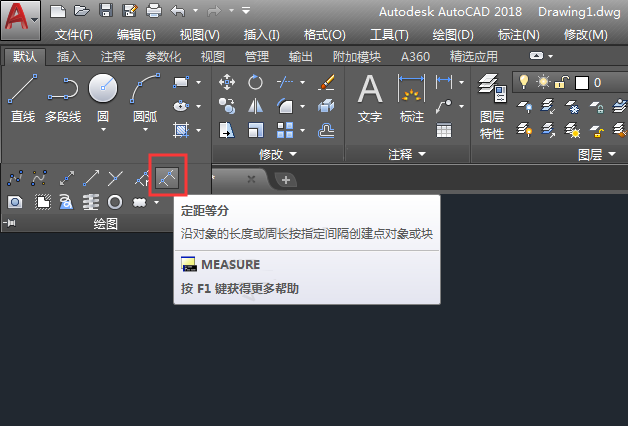
Task: Select the Spline Fit tool
Action: click(x=15, y=178)
